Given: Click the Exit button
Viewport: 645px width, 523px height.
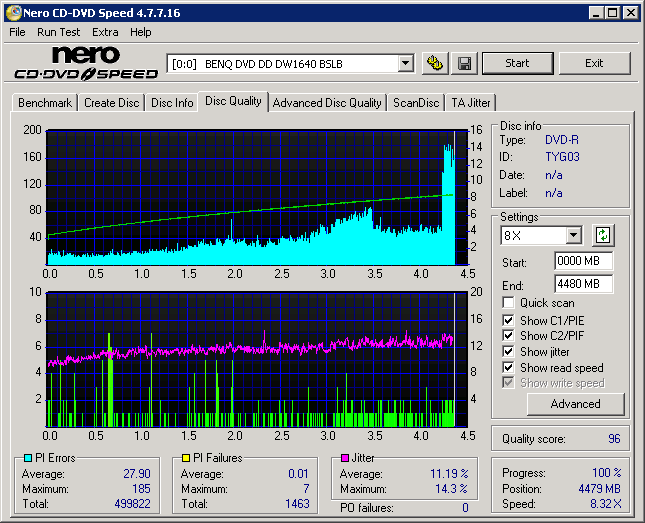Looking at the screenshot, I should click(x=594, y=63).
